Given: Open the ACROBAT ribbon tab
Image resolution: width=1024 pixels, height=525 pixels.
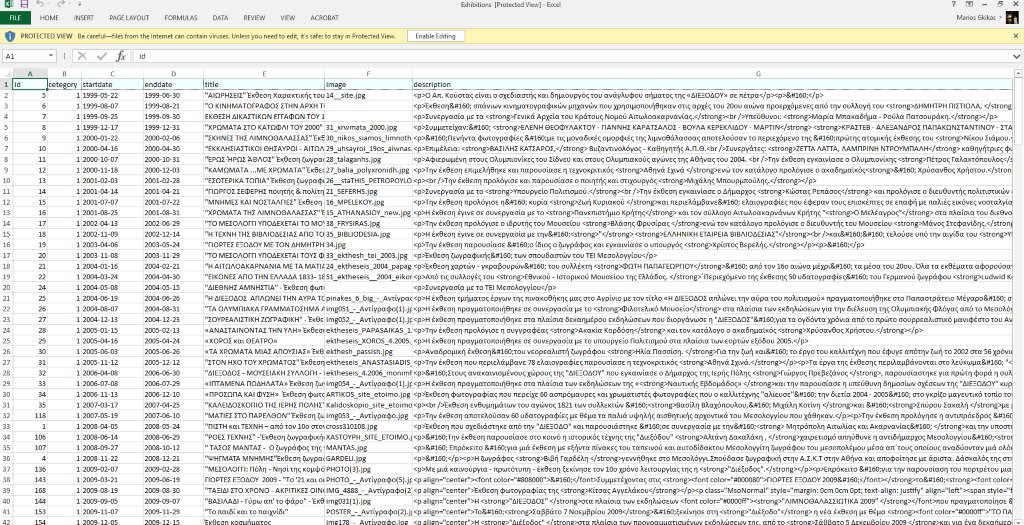Looking at the screenshot, I should tap(325, 18).
